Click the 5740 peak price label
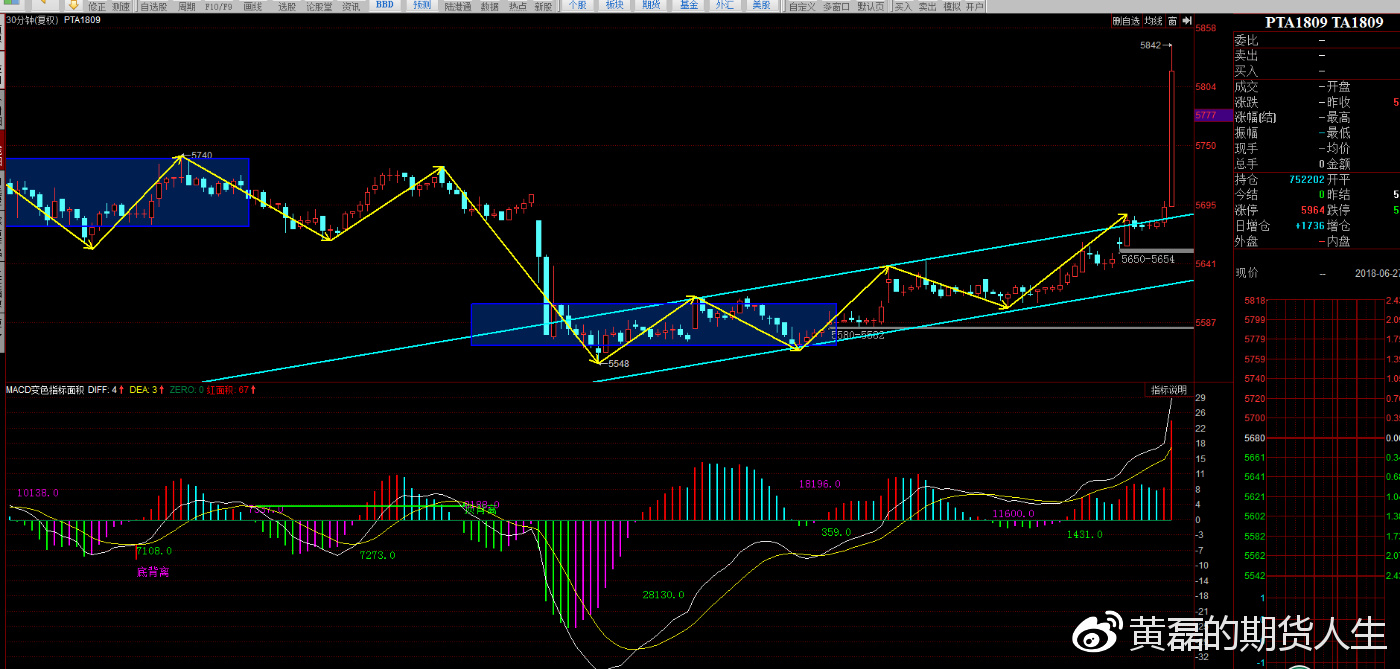Screen dimensions: 1400x669 201,155
